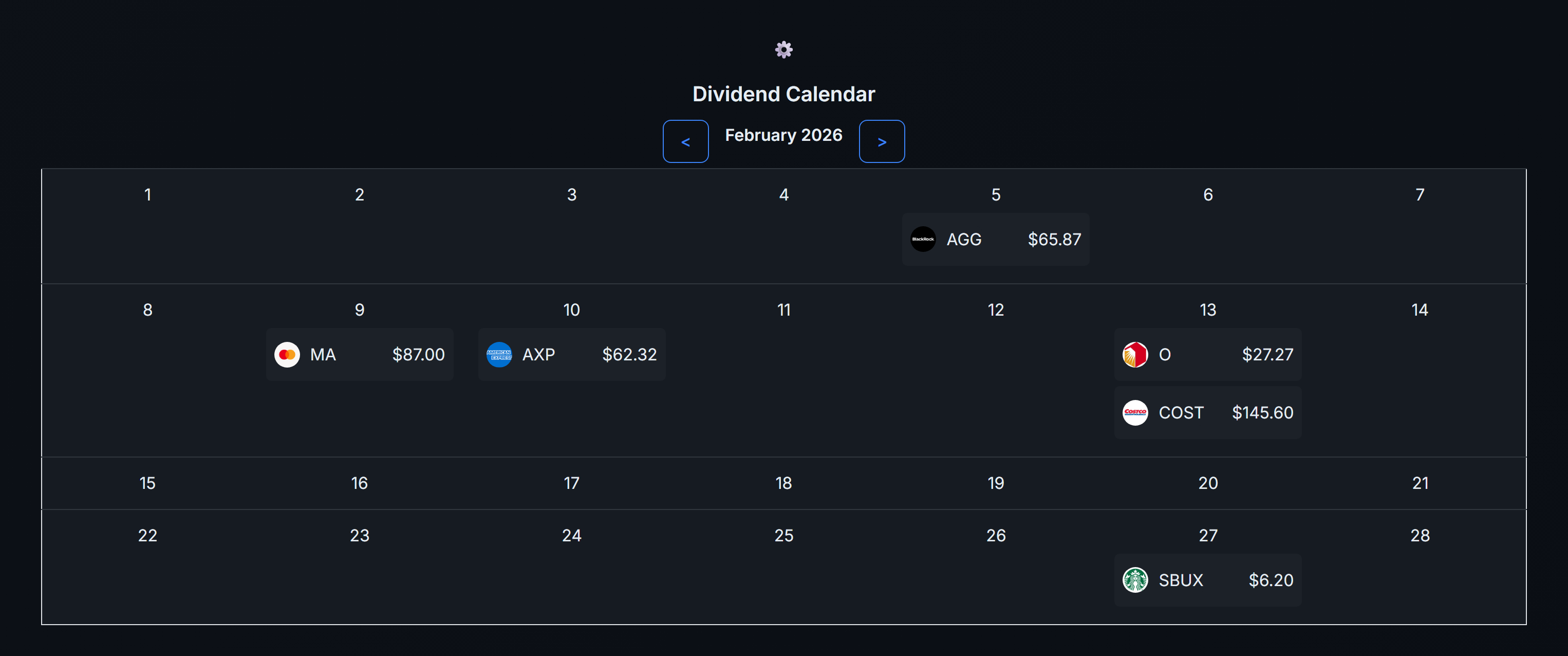The width and height of the screenshot is (1568, 656).
Task: Click the Costco logo icon
Action: [1134, 413]
